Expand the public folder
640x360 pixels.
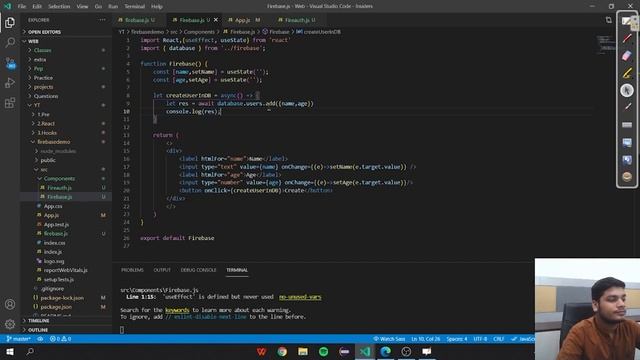66,160
